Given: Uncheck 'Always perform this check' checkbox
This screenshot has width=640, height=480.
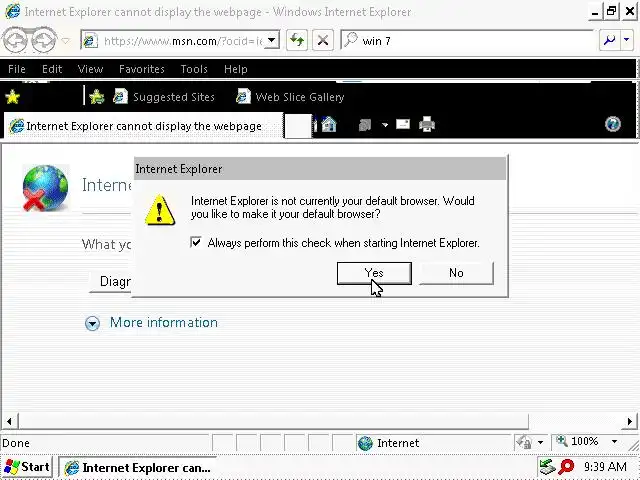Looking at the screenshot, I should (x=196, y=242).
